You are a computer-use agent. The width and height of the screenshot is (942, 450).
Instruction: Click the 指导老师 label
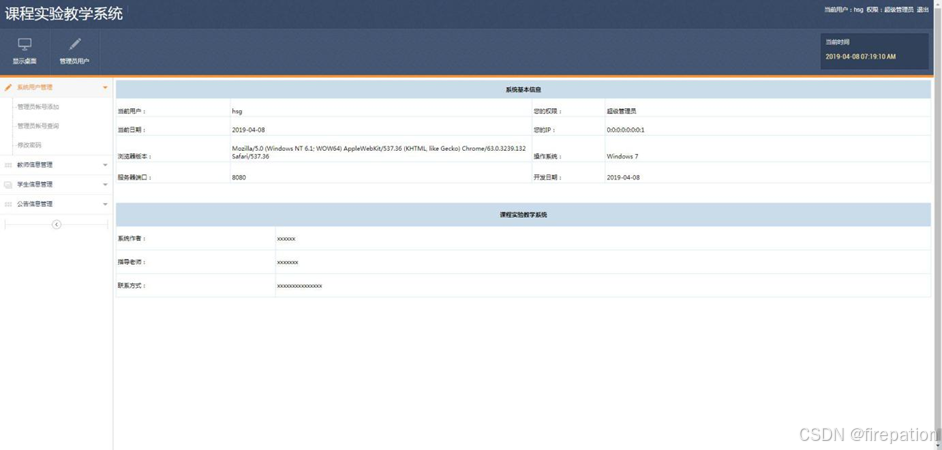pos(132,263)
